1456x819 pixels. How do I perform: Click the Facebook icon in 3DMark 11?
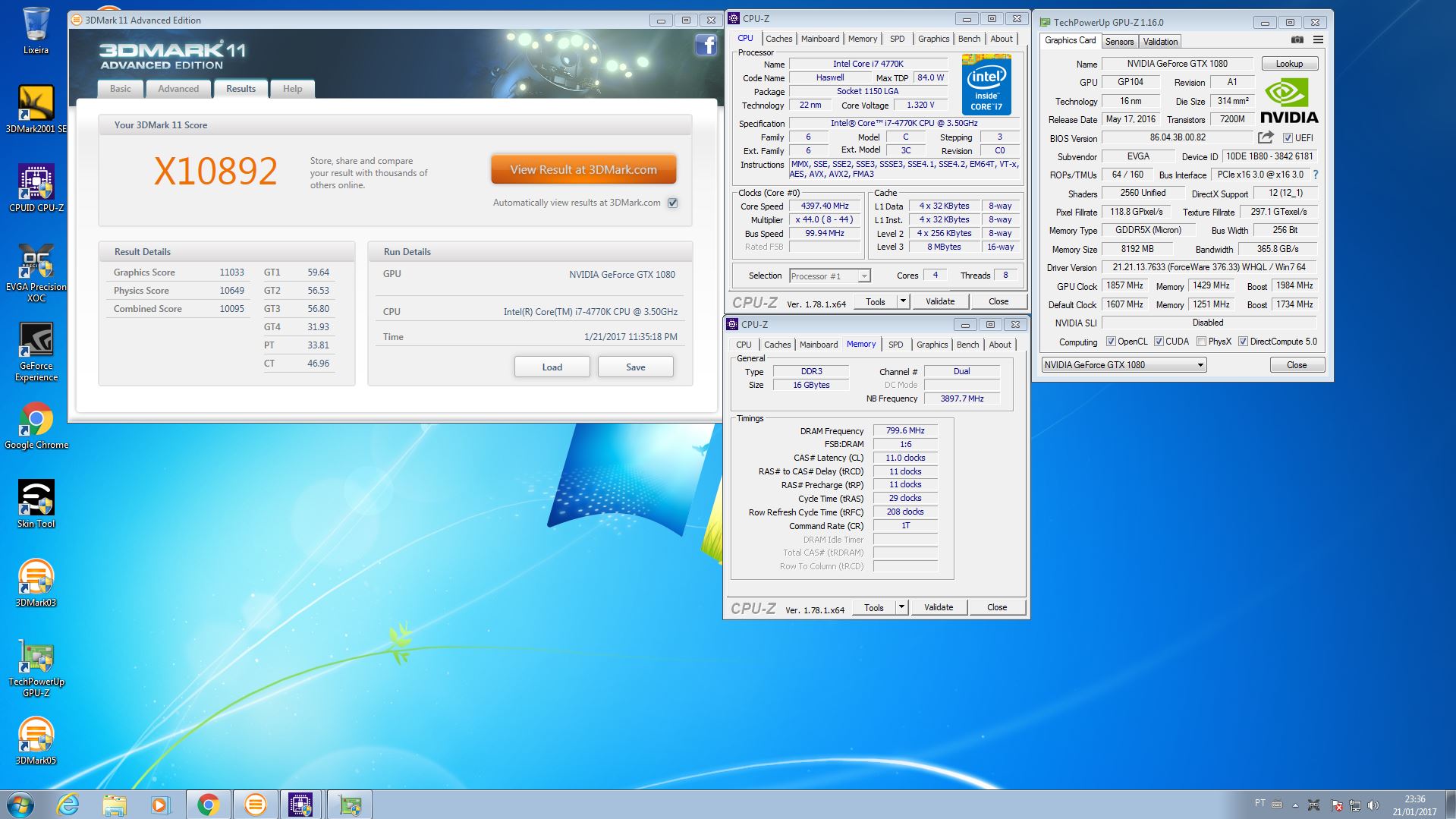pyautogui.click(x=706, y=46)
